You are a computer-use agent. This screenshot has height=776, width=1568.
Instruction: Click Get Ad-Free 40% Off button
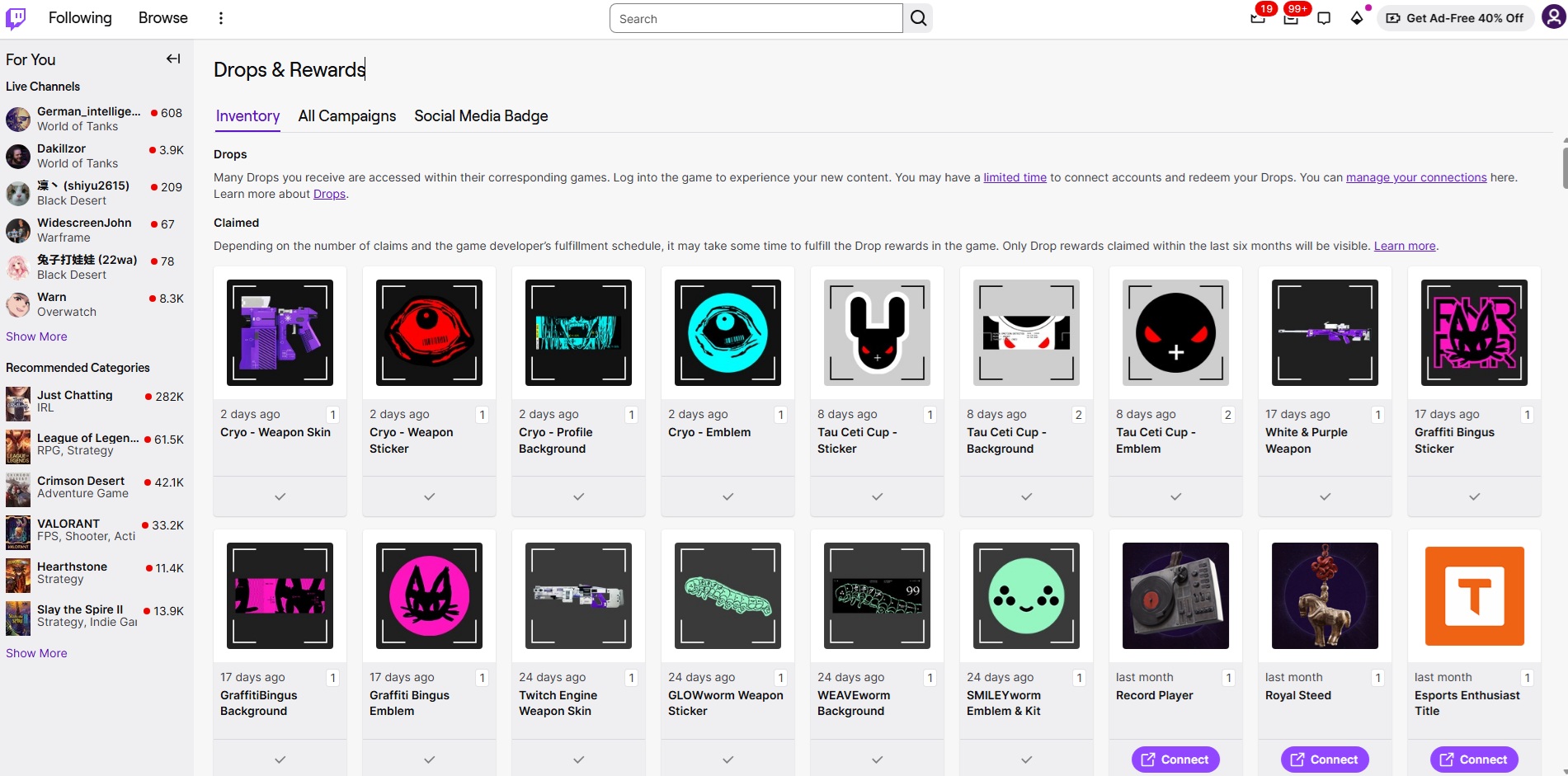point(1455,18)
